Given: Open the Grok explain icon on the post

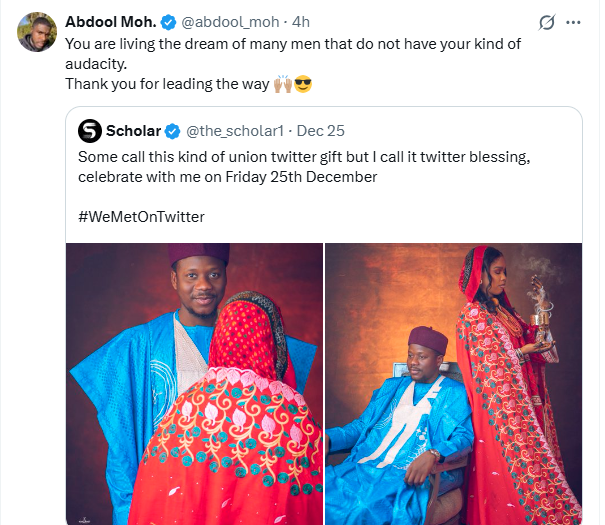Looking at the screenshot, I should (547, 22).
